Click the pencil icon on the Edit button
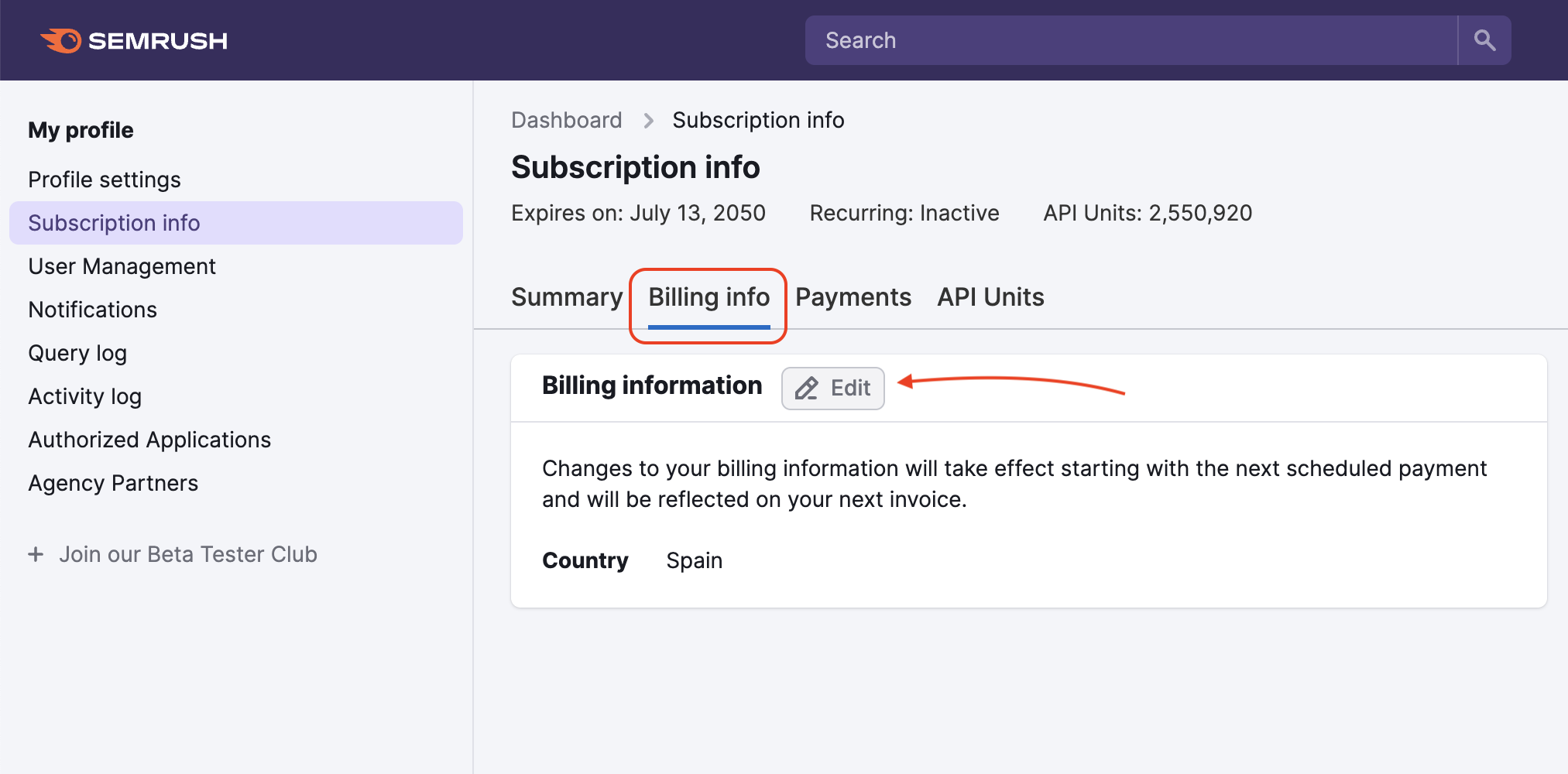Image resolution: width=1568 pixels, height=774 pixels. point(806,389)
